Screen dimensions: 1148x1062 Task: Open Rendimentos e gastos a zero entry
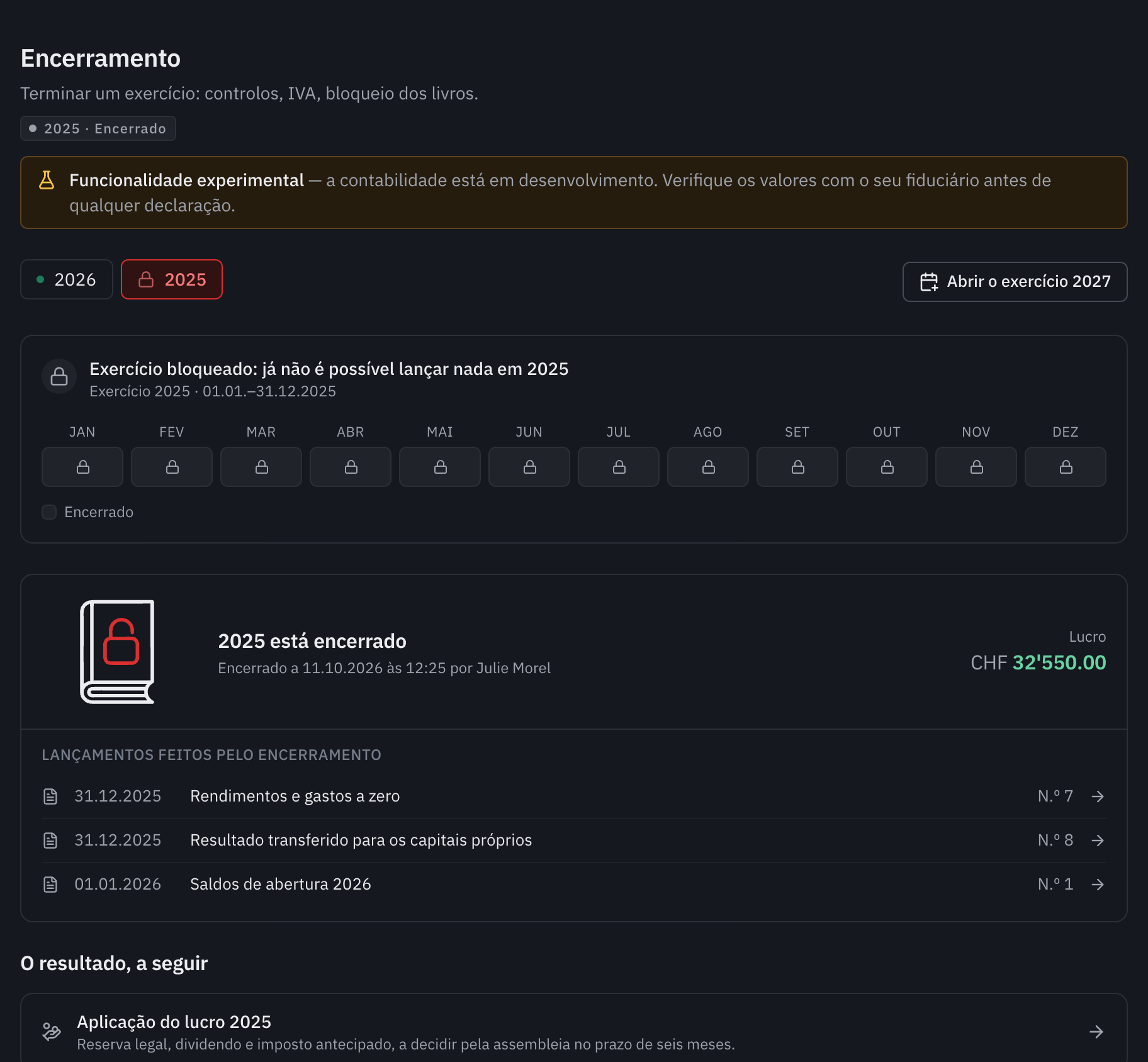click(x=574, y=796)
